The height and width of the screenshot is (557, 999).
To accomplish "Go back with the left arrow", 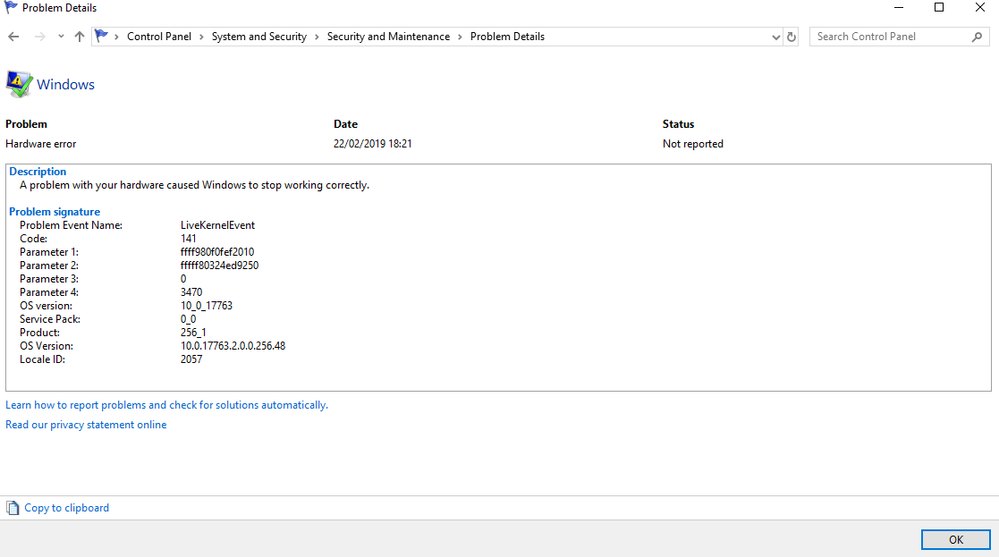I will point(13,37).
